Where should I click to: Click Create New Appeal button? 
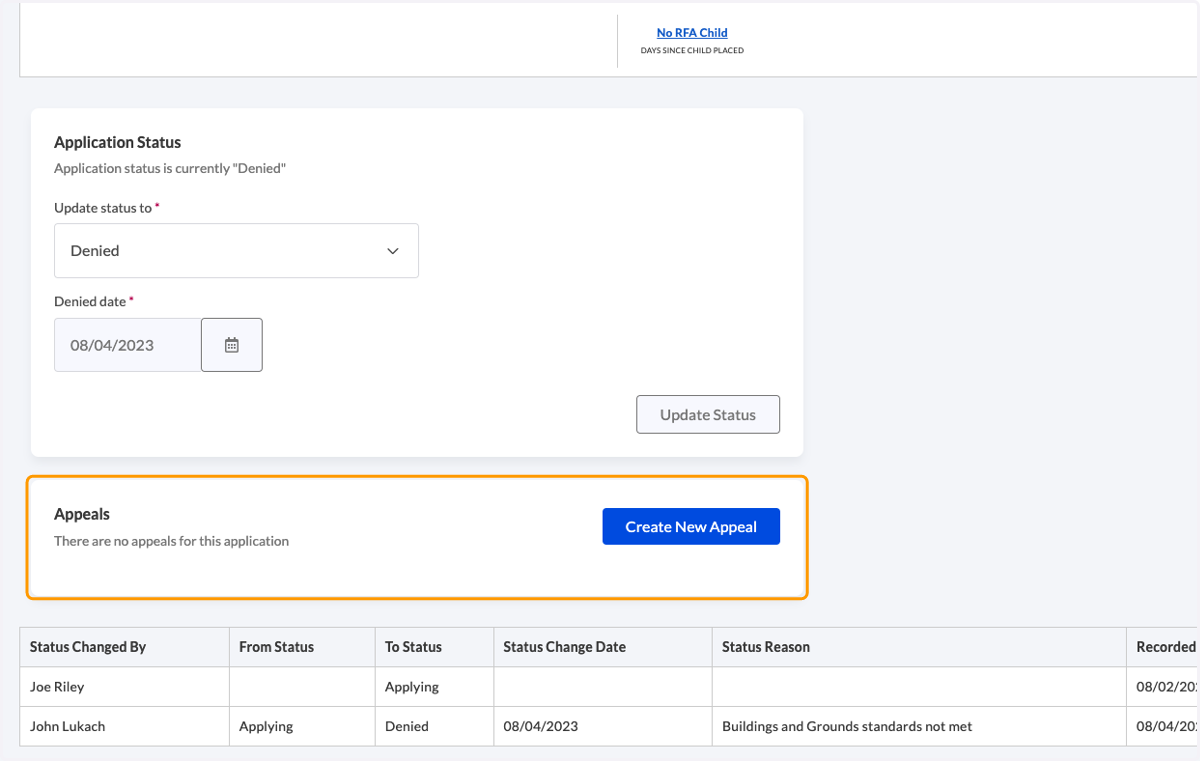click(x=691, y=526)
